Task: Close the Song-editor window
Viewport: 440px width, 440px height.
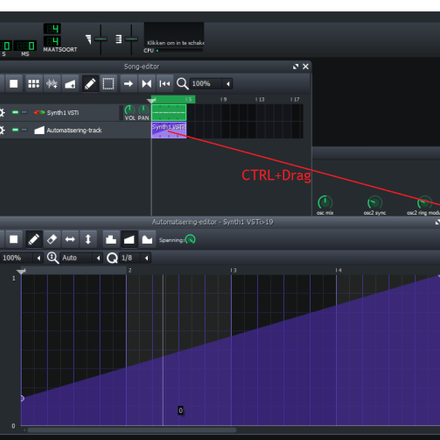Action: point(306,67)
